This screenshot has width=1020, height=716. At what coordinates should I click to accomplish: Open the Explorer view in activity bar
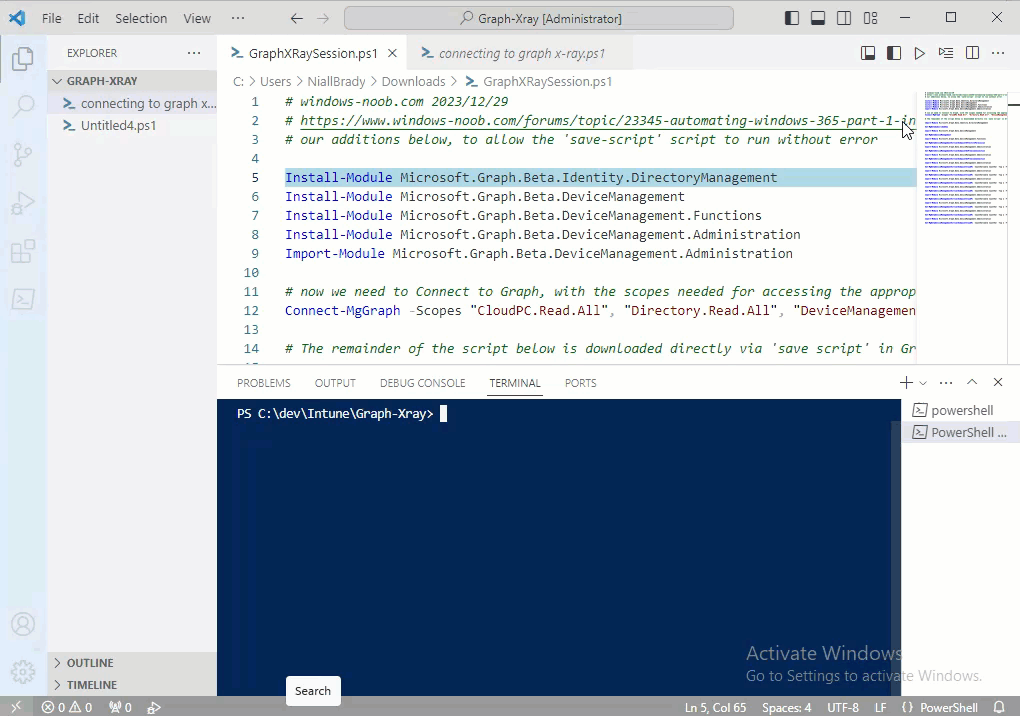pyautogui.click(x=23, y=59)
